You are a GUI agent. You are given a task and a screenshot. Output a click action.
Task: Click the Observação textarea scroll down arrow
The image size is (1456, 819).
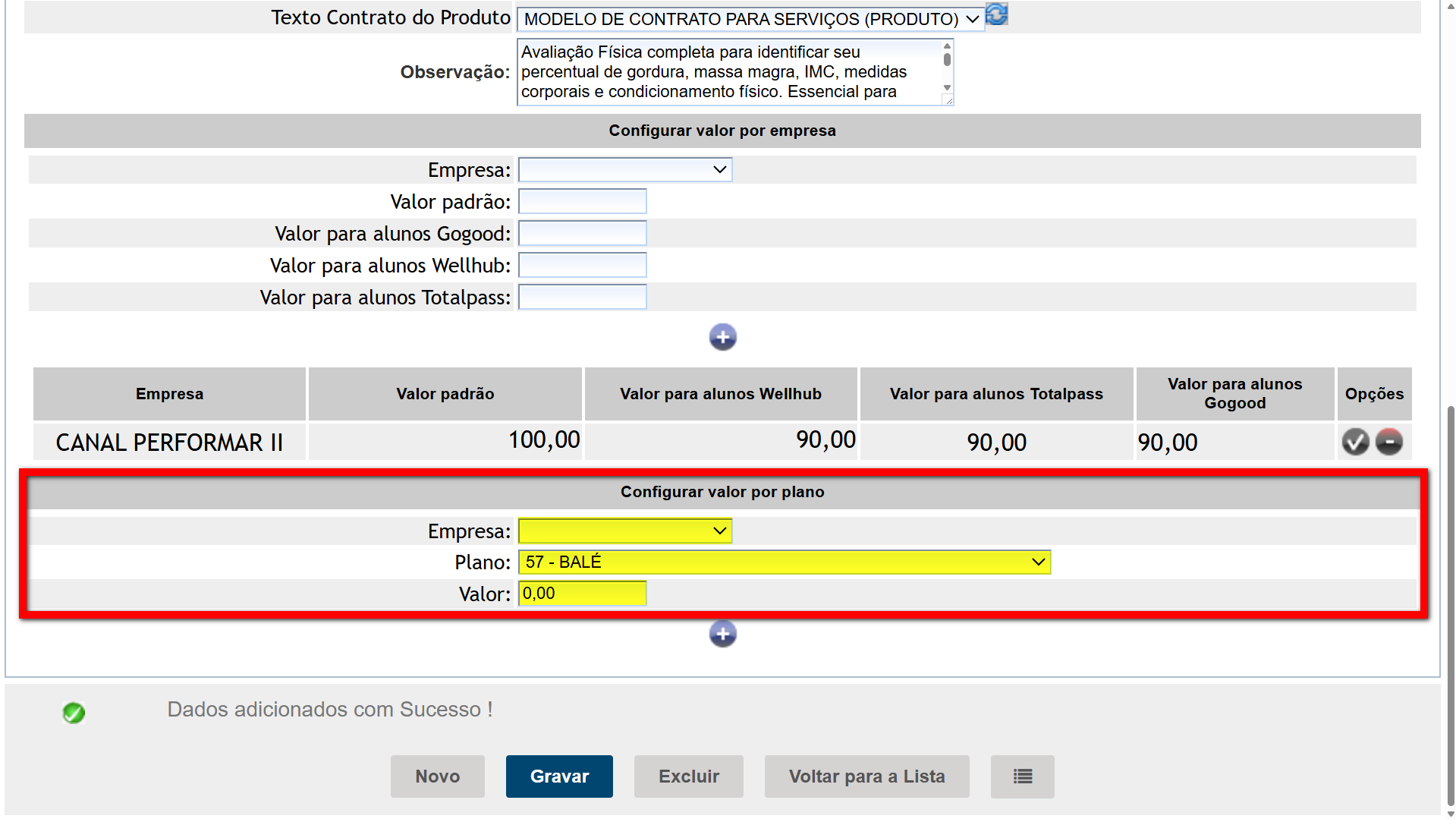pos(947,88)
